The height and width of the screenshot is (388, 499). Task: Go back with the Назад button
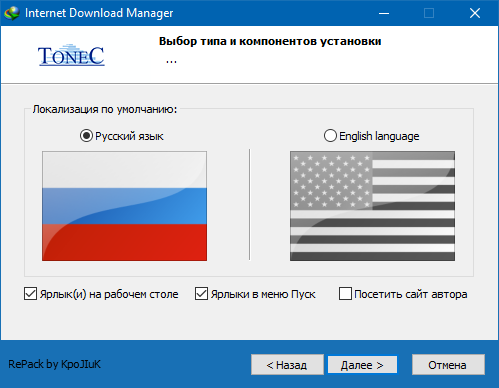tap(287, 365)
